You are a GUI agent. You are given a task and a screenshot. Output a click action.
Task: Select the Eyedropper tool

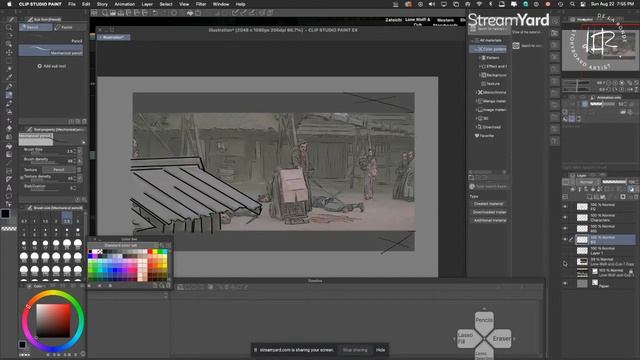(x=9, y=78)
